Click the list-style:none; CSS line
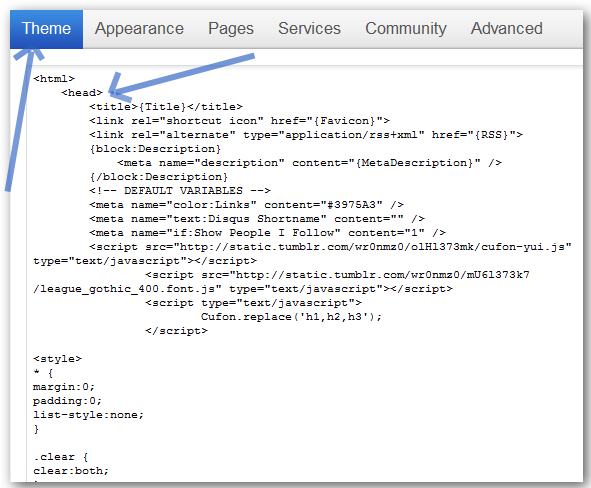This screenshot has width=591, height=488. click(88, 415)
